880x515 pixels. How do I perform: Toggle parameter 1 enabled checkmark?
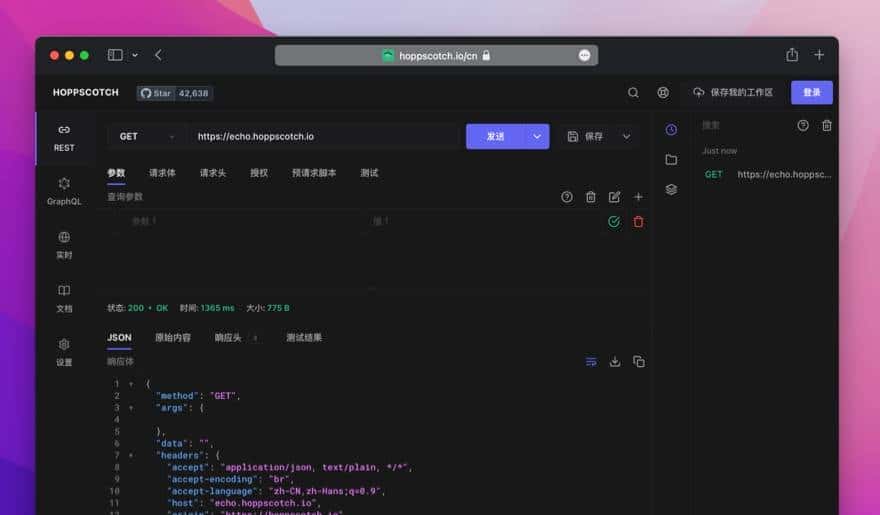pos(614,222)
